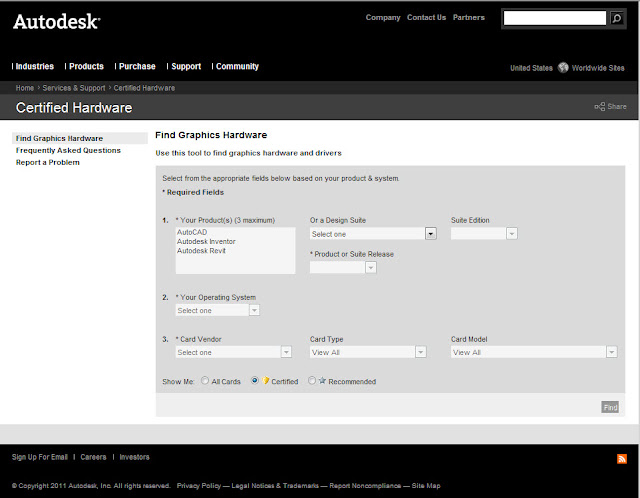
Task: Open the Industries menu
Action: [34, 66]
